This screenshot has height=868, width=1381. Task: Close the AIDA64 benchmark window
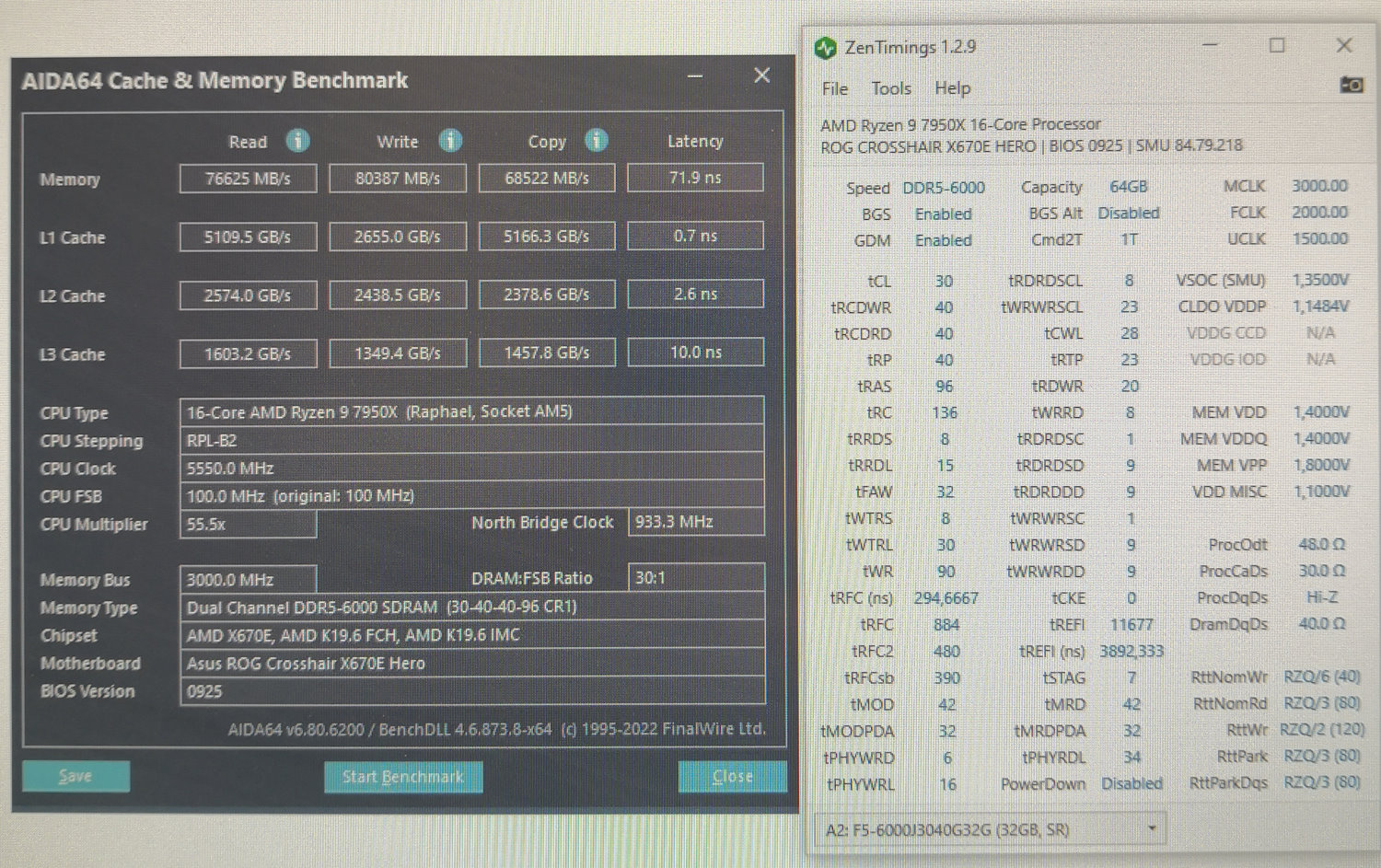(762, 75)
